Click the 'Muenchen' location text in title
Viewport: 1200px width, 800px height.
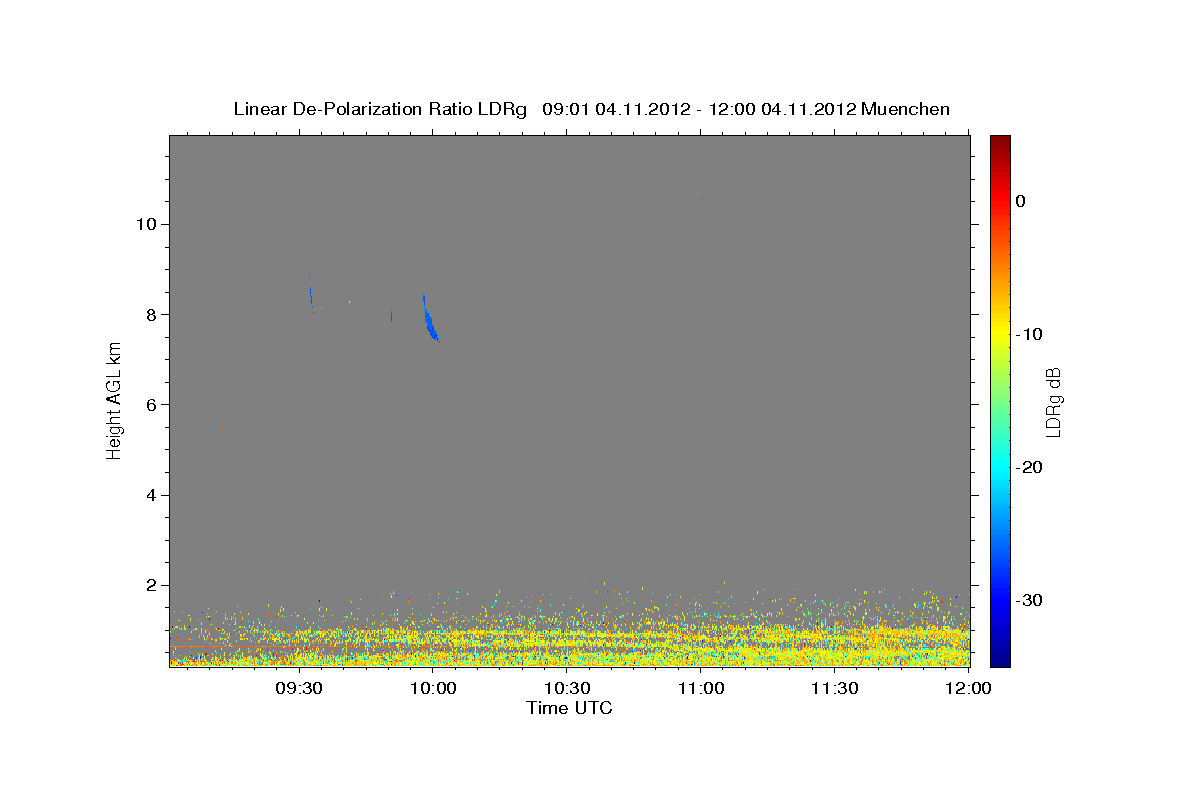(906, 108)
